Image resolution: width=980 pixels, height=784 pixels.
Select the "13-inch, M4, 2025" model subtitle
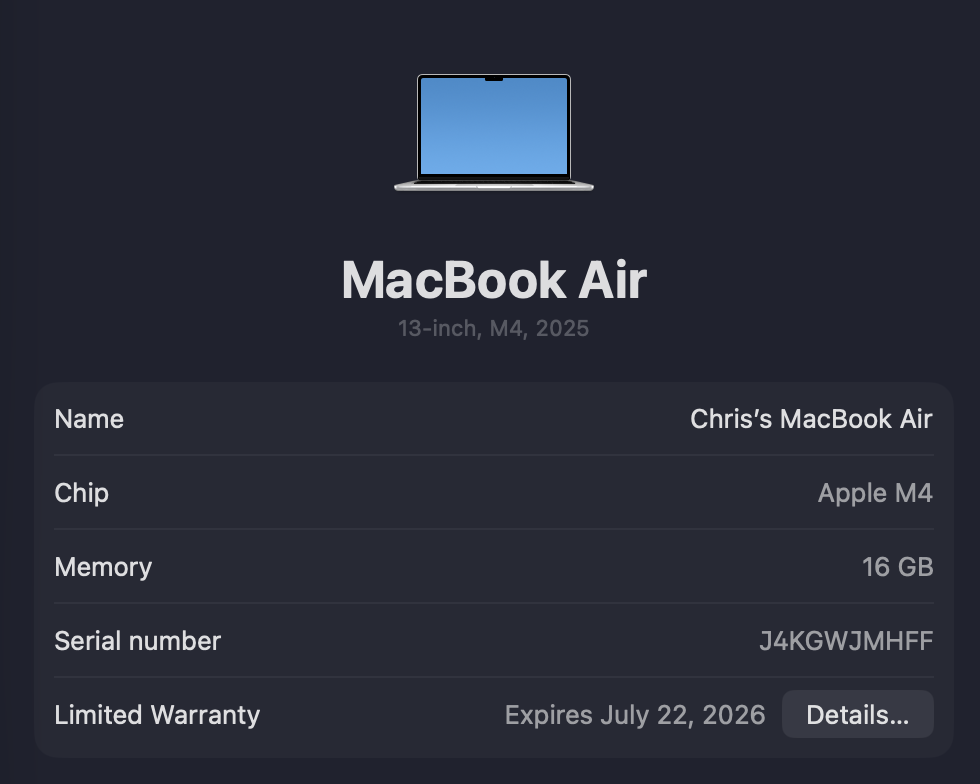(x=494, y=328)
